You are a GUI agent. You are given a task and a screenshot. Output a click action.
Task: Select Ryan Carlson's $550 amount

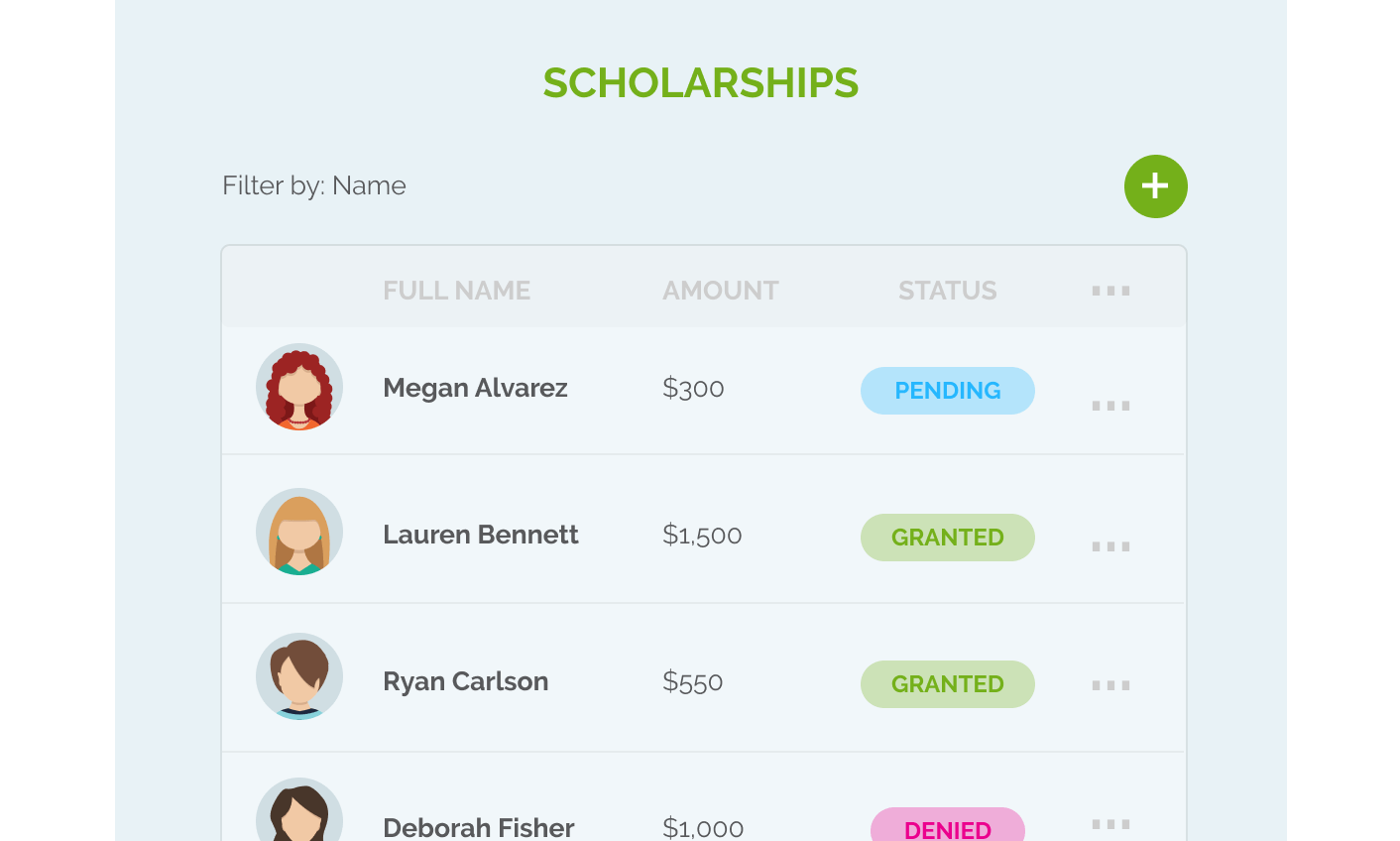click(692, 682)
